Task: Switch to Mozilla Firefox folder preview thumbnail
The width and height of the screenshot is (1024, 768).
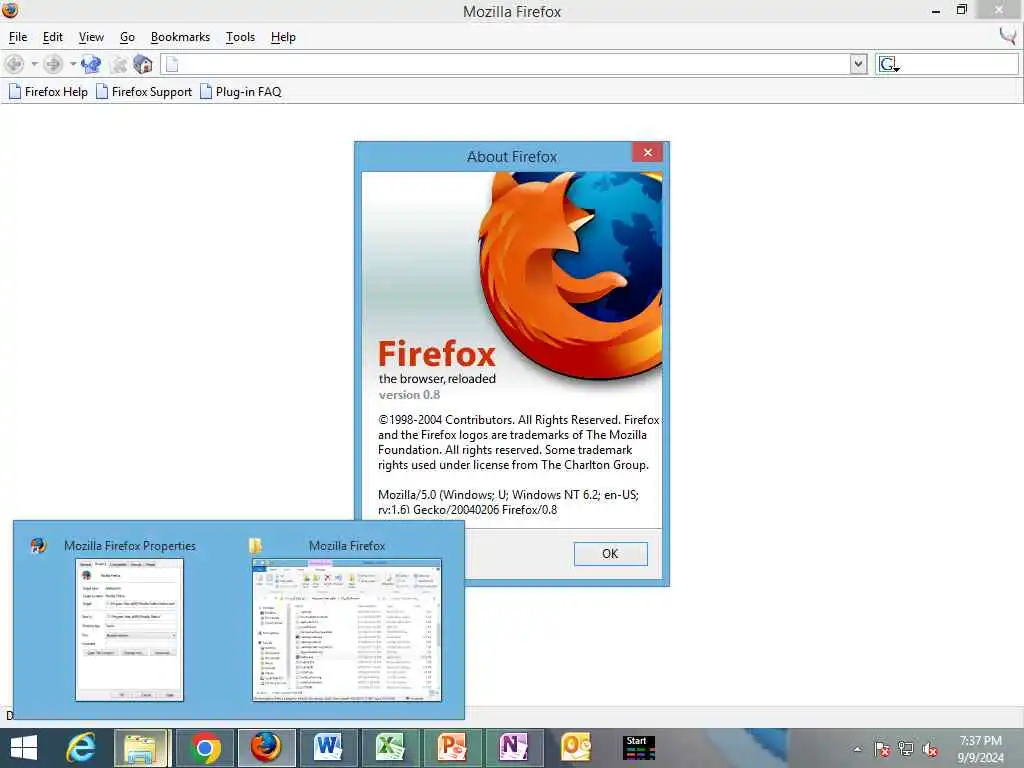Action: (x=347, y=630)
